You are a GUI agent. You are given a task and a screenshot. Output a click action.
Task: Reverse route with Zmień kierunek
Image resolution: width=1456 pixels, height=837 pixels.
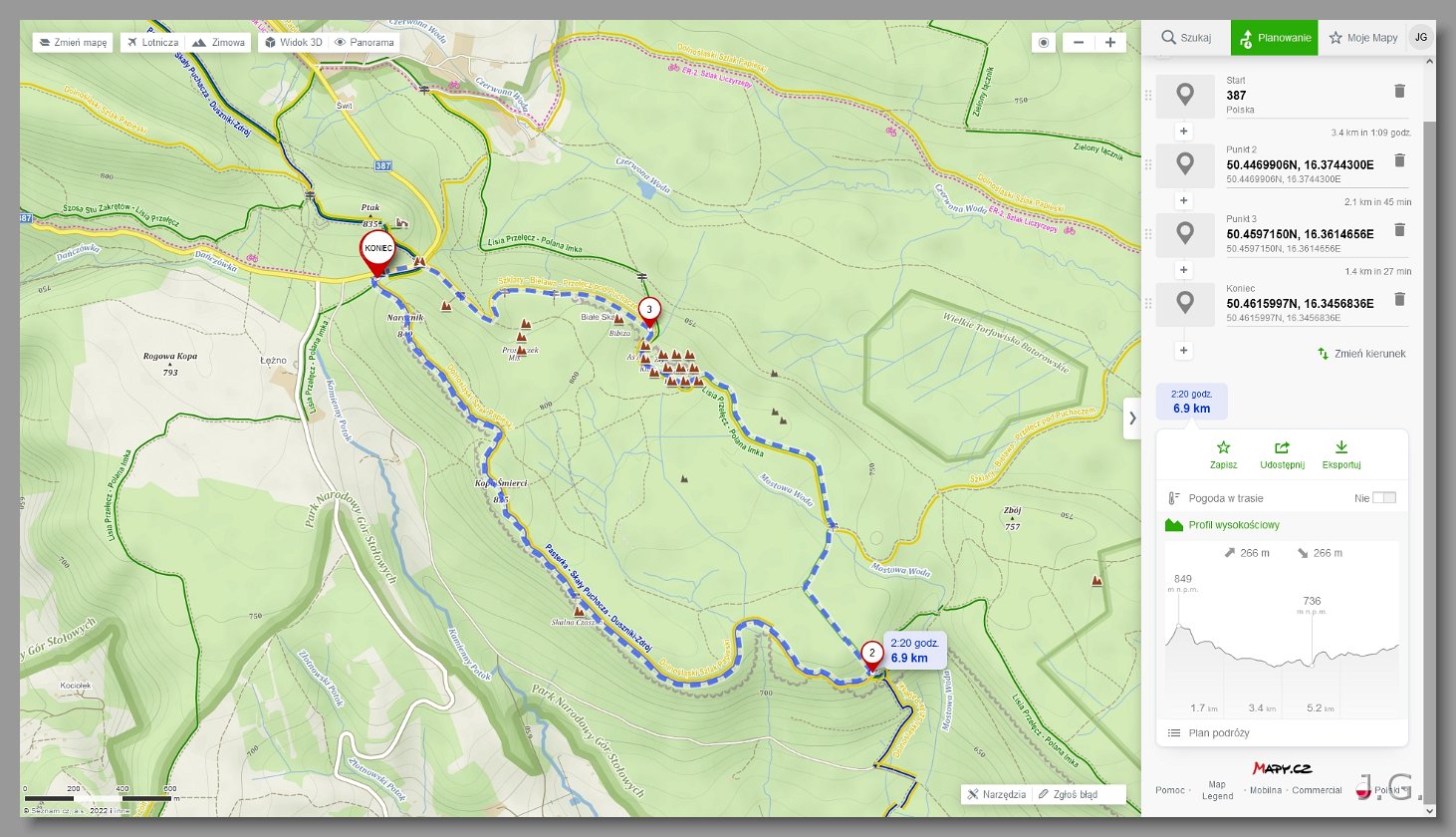click(x=1361, y=353)
